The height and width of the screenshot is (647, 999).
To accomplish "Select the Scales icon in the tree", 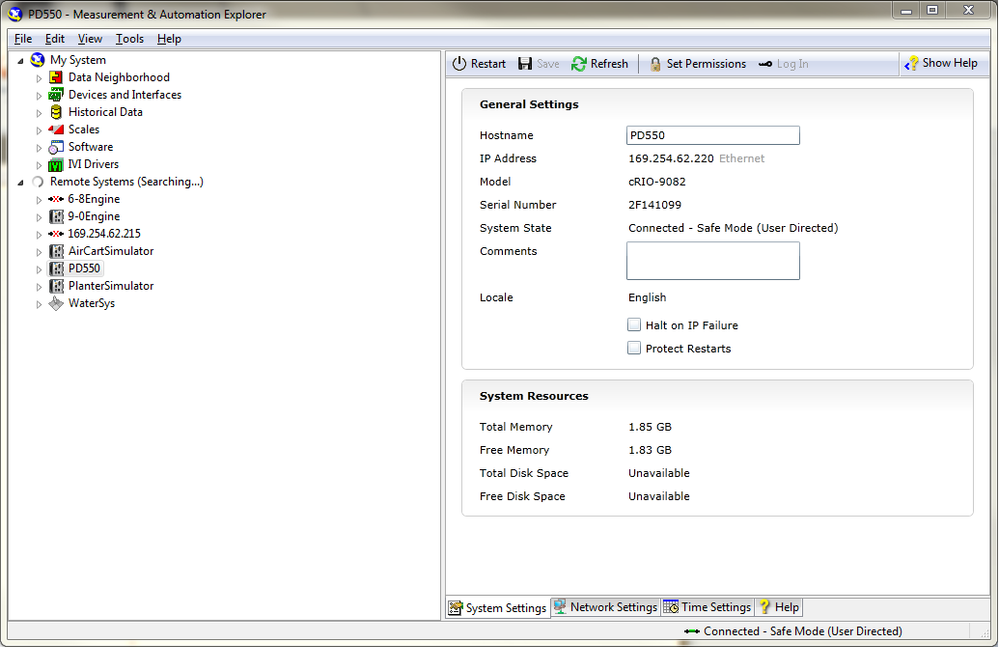I will [x=56, y=129].
